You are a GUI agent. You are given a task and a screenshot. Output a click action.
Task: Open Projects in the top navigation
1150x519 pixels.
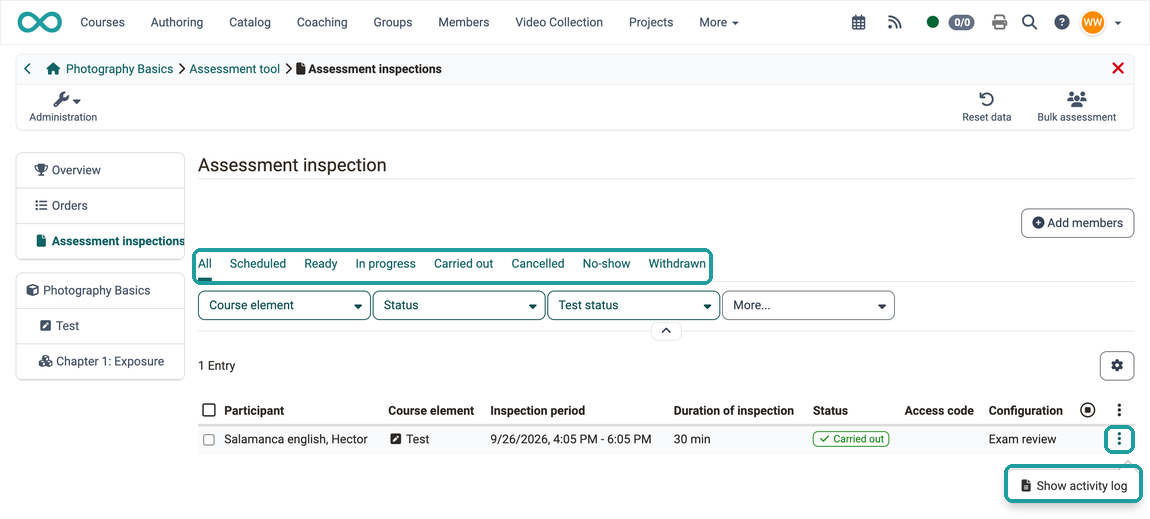tap(651, 22)
